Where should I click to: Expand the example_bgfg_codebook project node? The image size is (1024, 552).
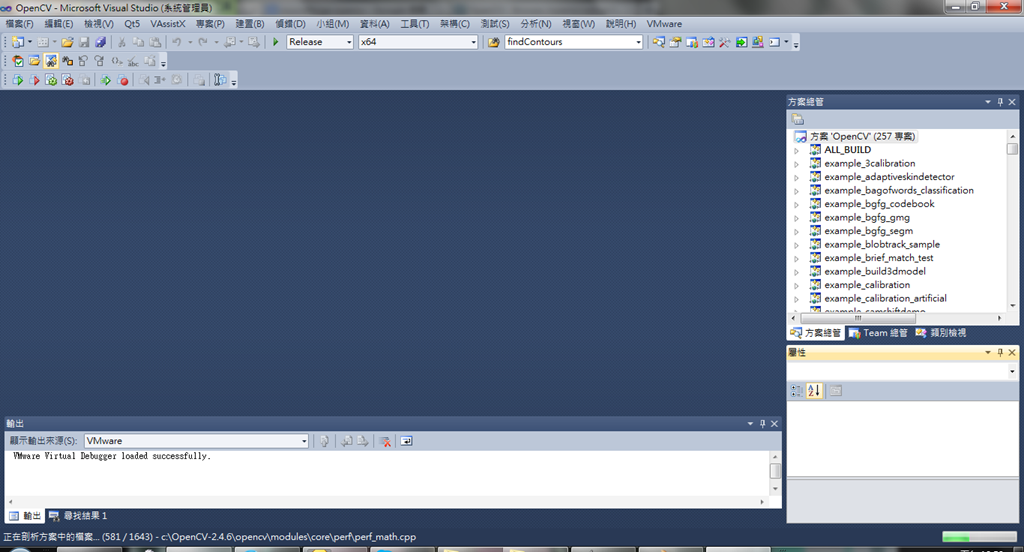pyautogui.click(x=796, y=204)
